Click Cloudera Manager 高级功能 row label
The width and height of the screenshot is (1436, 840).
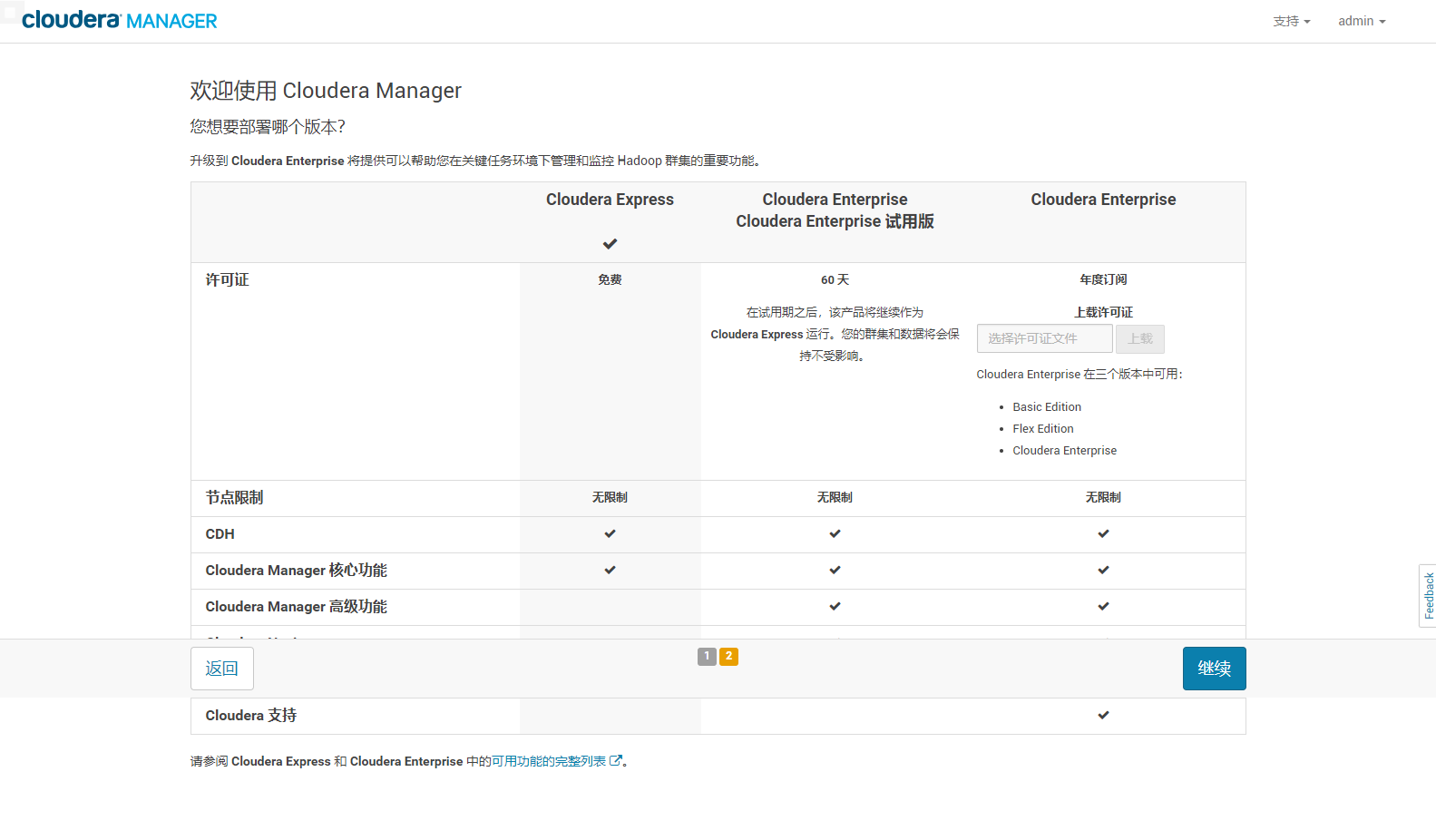(x=296, y=606)
